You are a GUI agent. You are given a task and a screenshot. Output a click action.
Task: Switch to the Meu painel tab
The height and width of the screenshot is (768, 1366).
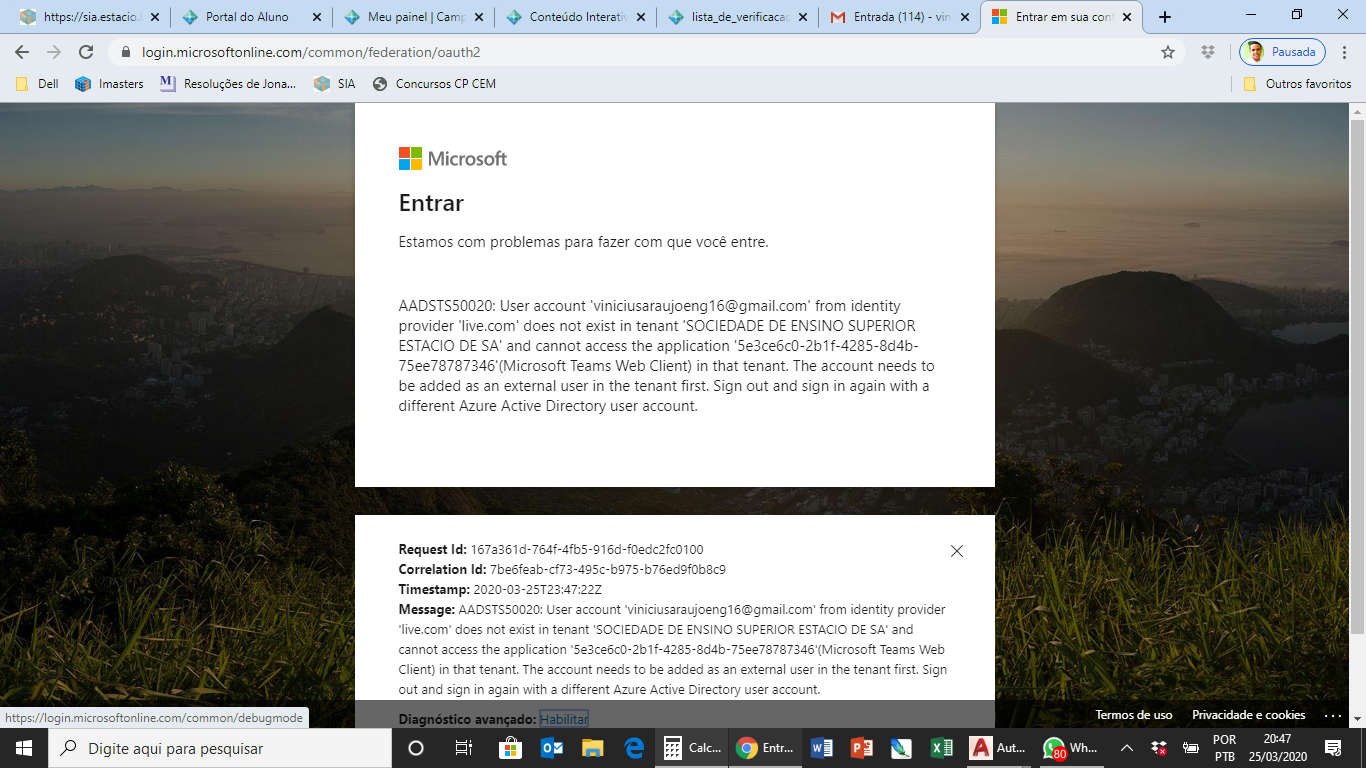(413, 17)
